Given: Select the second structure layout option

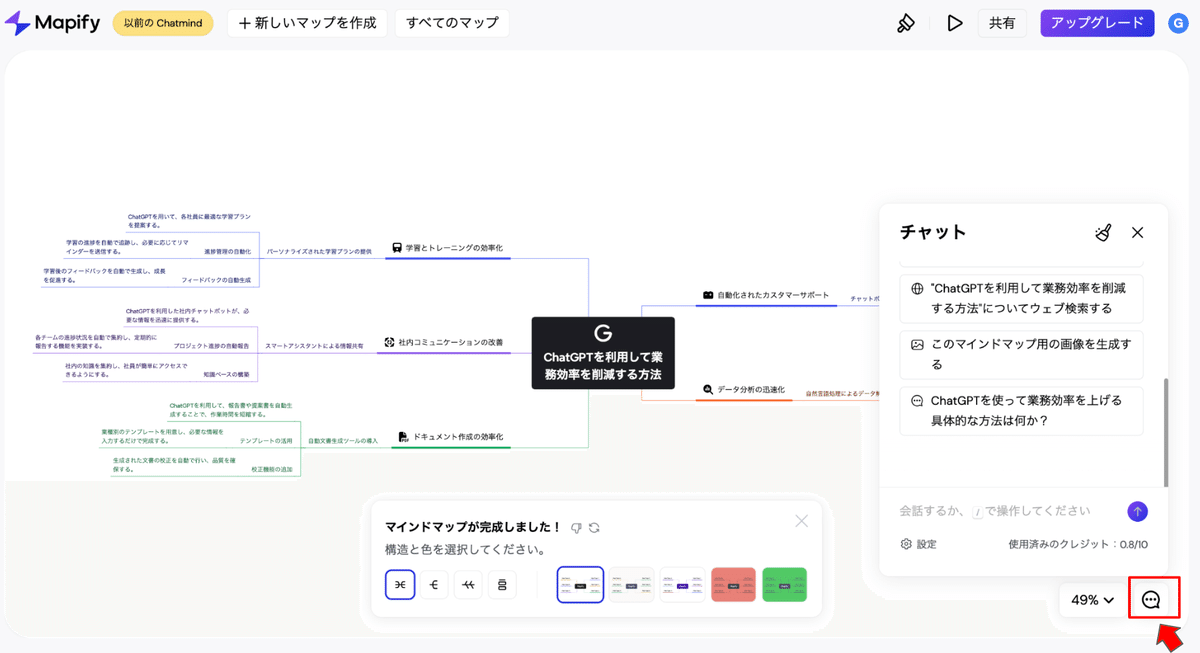Looking at the screenshot, I should coord(434,584).
